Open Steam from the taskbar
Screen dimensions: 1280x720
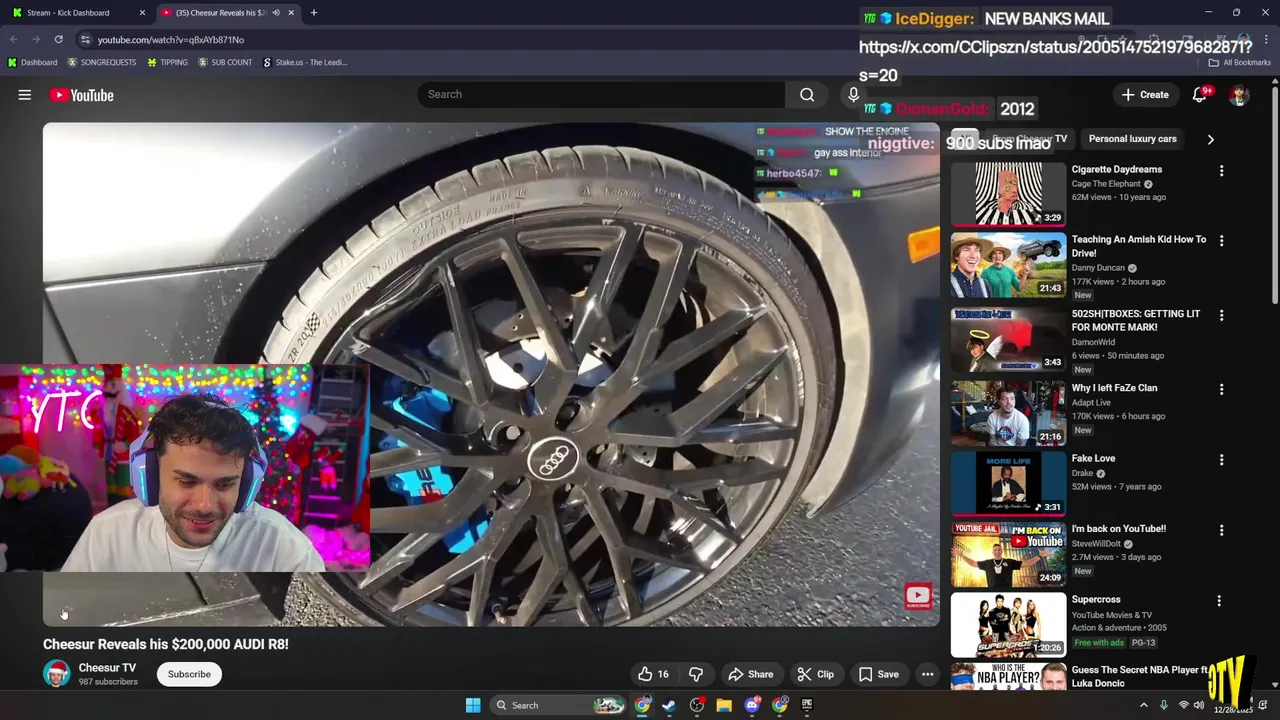[x=669, y=705]
